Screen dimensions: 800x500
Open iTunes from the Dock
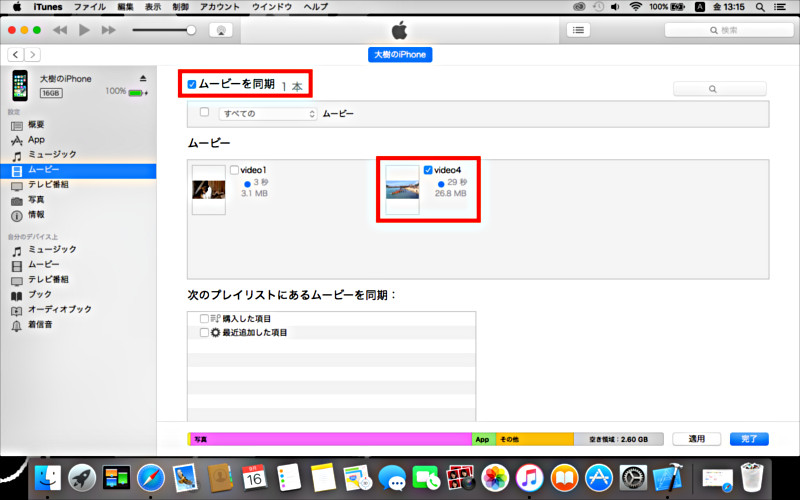(529, 478)
